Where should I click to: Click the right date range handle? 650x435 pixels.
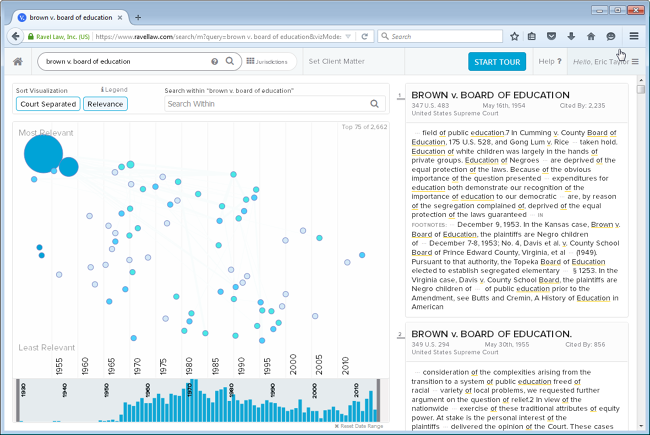point(378,400)
